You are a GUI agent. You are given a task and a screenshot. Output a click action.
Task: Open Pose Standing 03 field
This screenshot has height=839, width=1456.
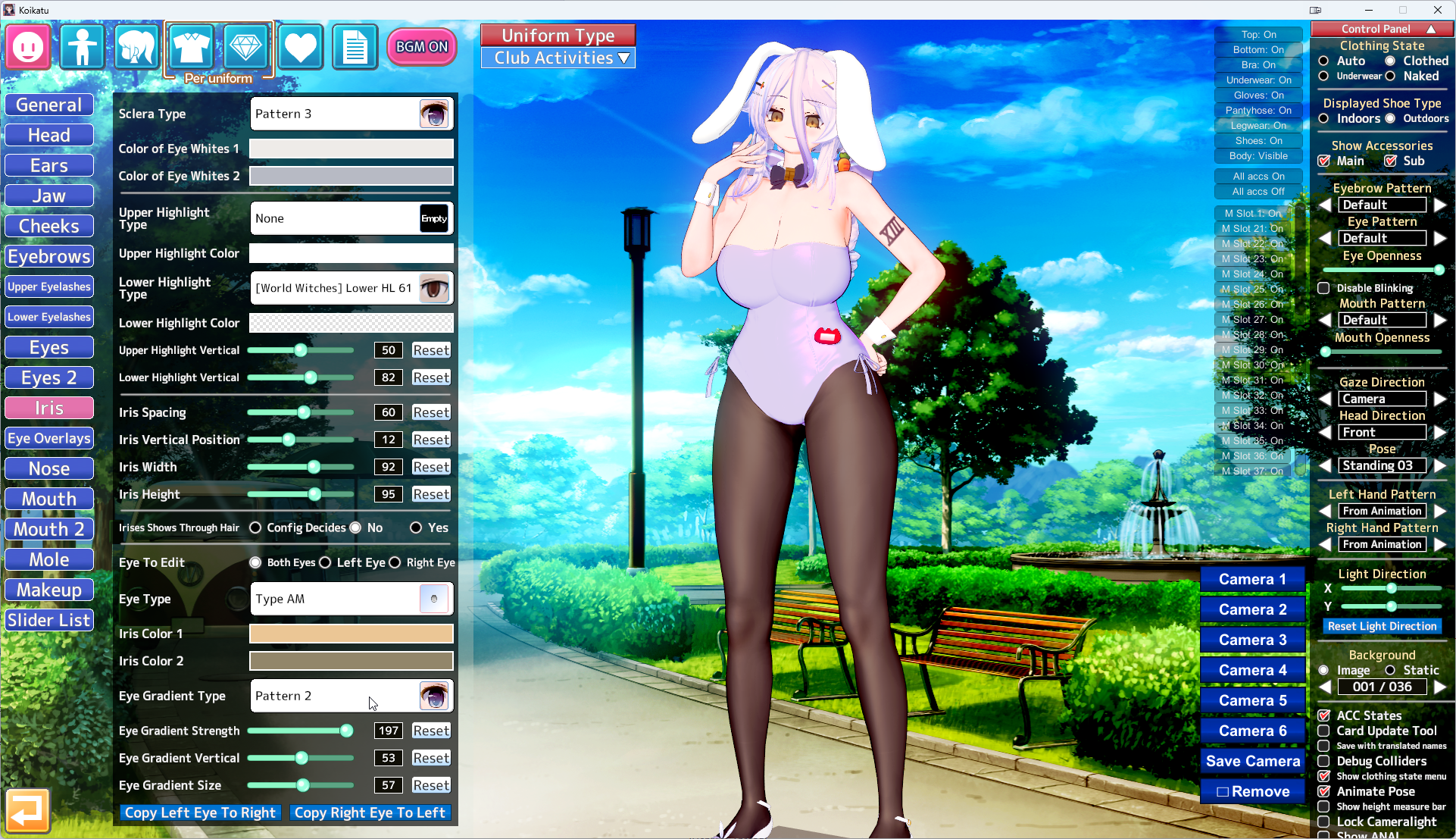pos(1383,465)
